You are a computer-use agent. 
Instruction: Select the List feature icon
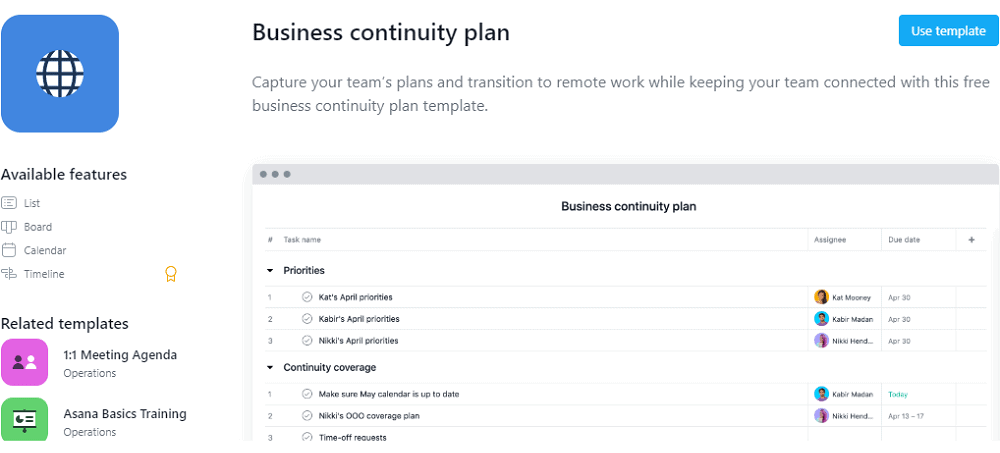point(9,203)
